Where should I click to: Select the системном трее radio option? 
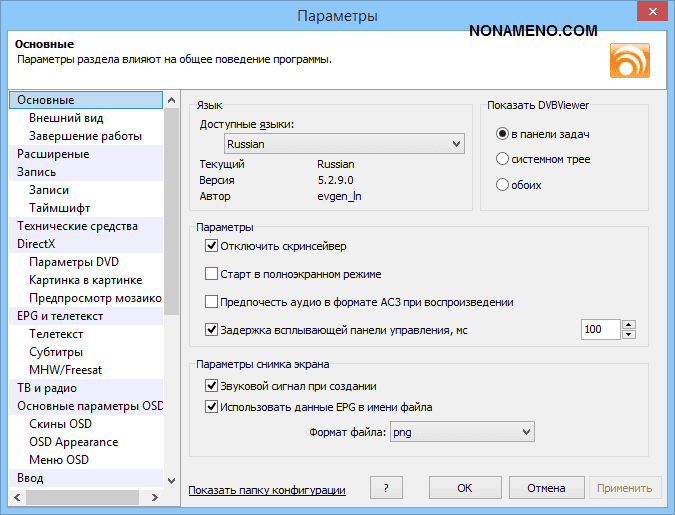pos(503,159)
